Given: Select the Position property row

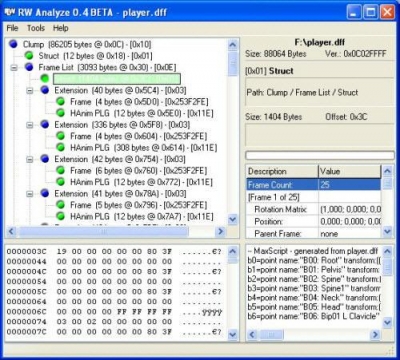Looking at the screenshot, I should click(313, 221).
